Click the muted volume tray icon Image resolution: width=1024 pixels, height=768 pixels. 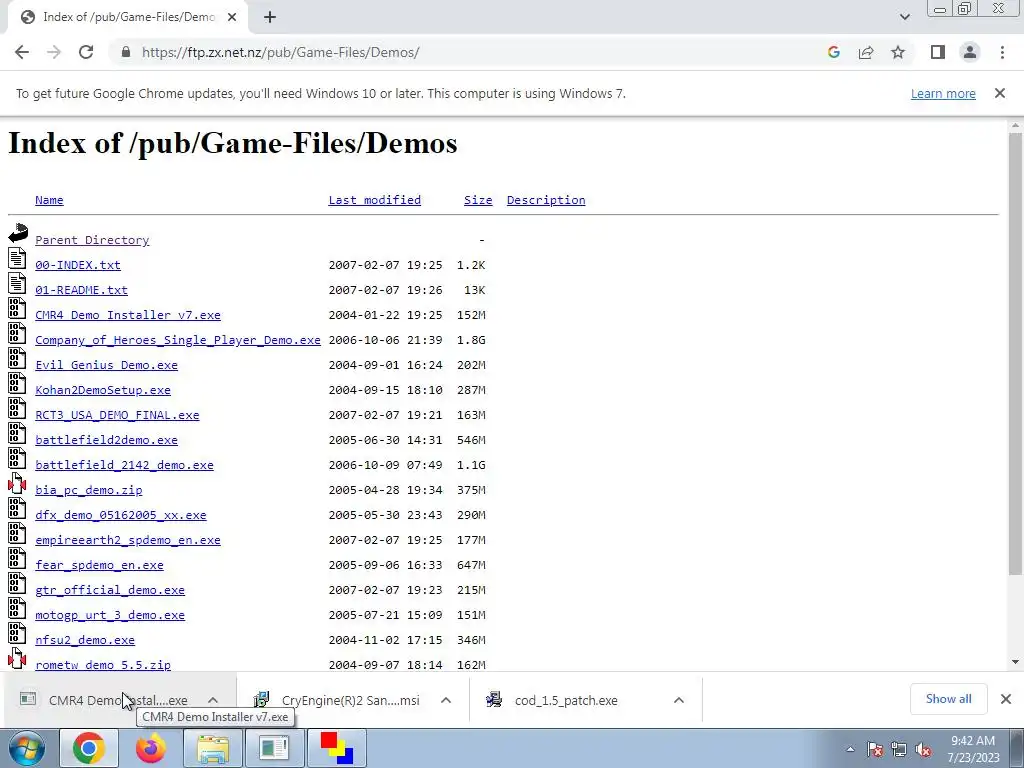(923, 750)
